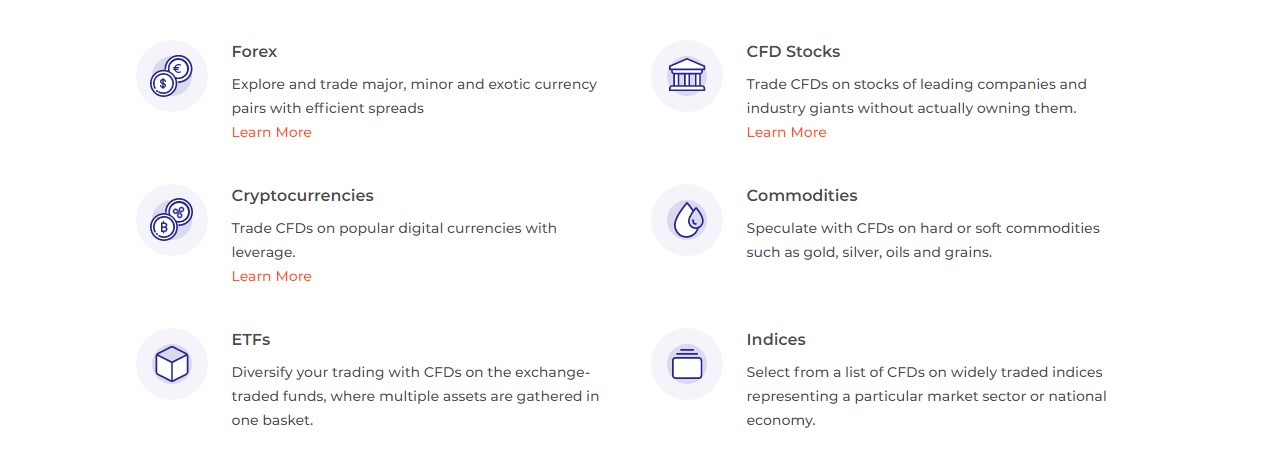Click the Cryptocurrencies heading
1270x475 pixels.
click(302, 196)
